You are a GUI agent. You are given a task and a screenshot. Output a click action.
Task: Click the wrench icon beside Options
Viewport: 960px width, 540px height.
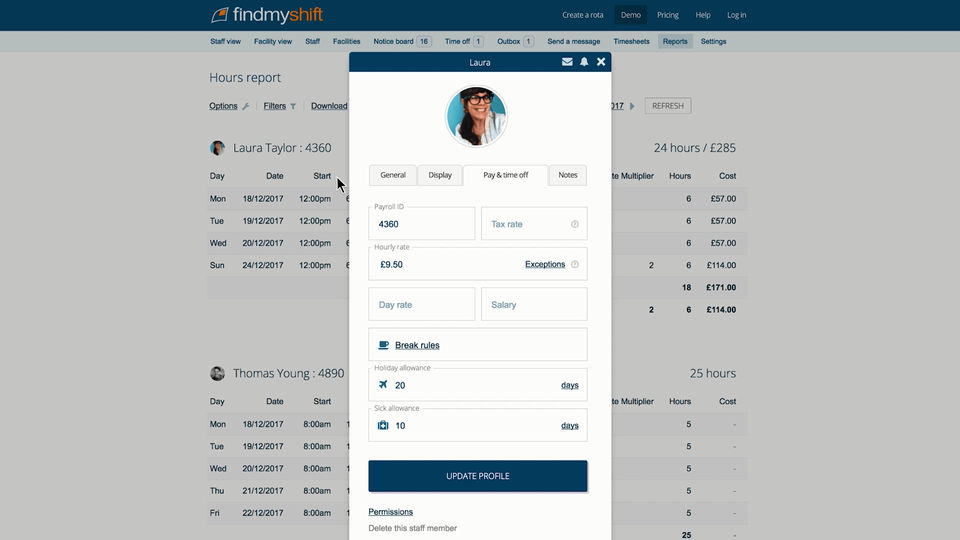[x=246, y=107]
